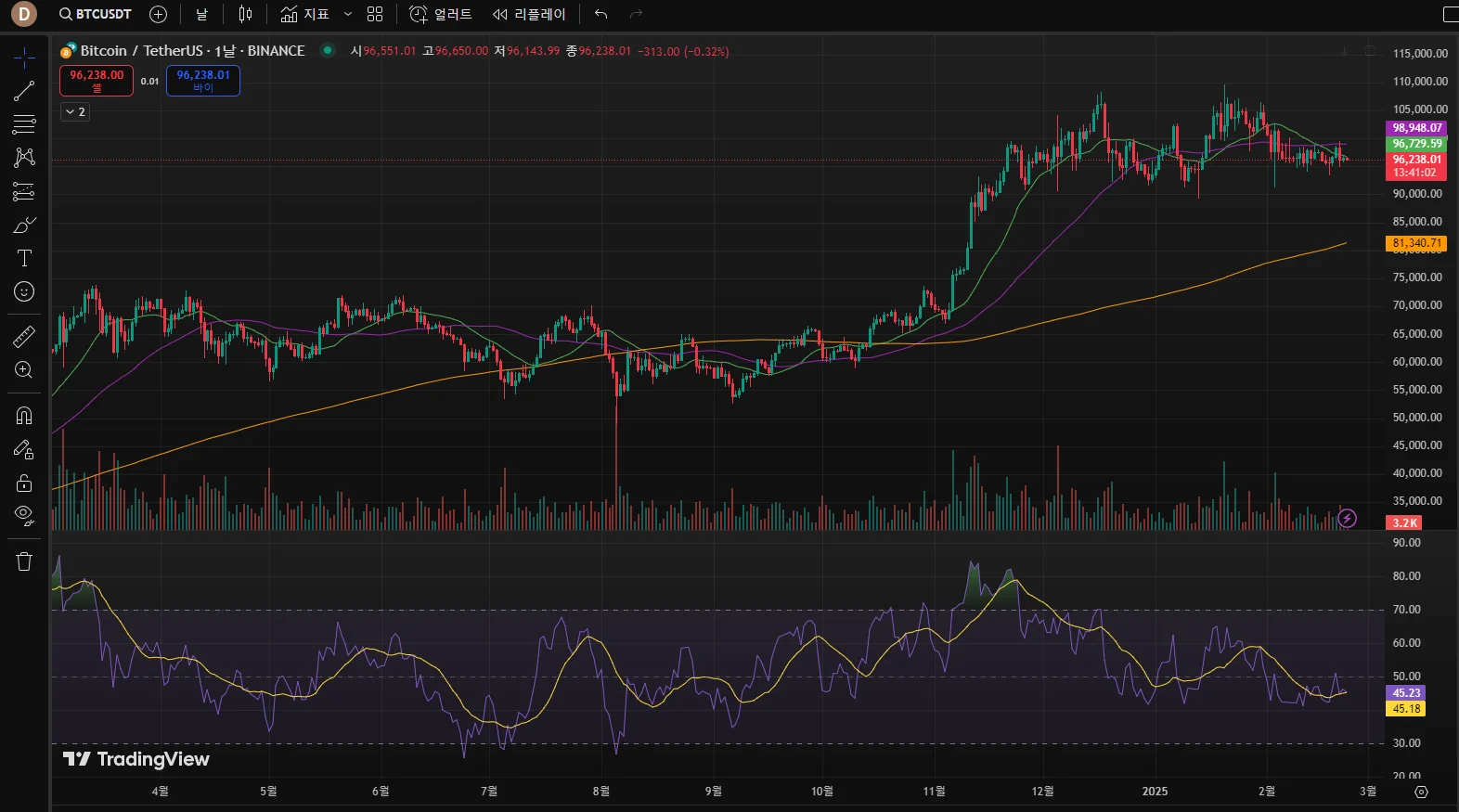Screen dimensions: 1459x812
Task: Open the 날 time interval dropdown
Action: point(201,14)
